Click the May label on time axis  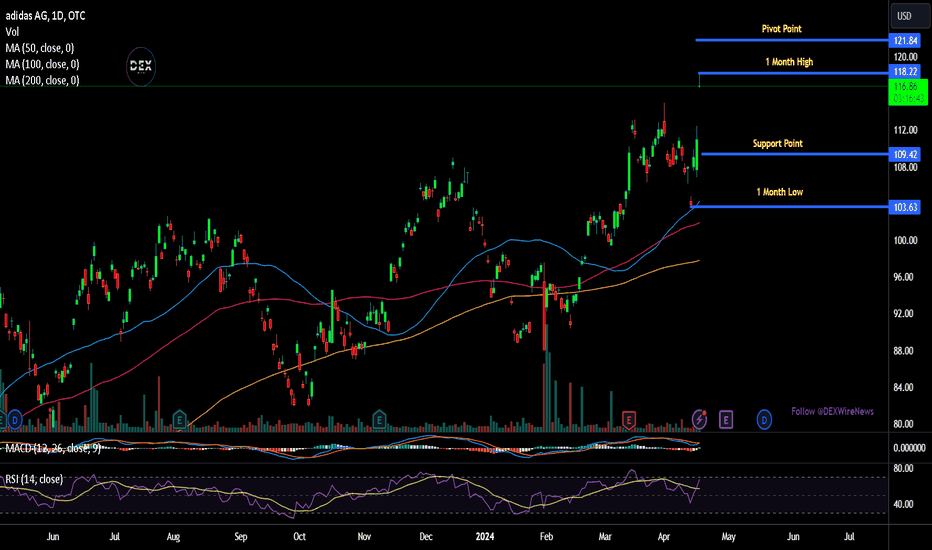(x=729, y=536)
